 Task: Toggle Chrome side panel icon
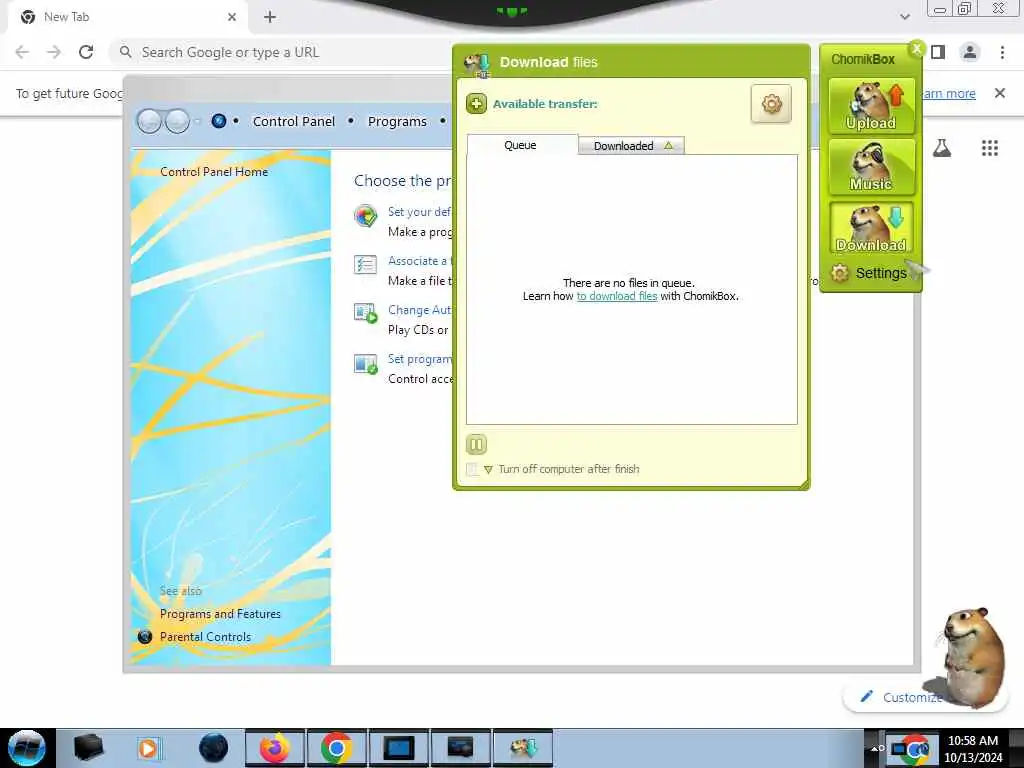(938, 52)
